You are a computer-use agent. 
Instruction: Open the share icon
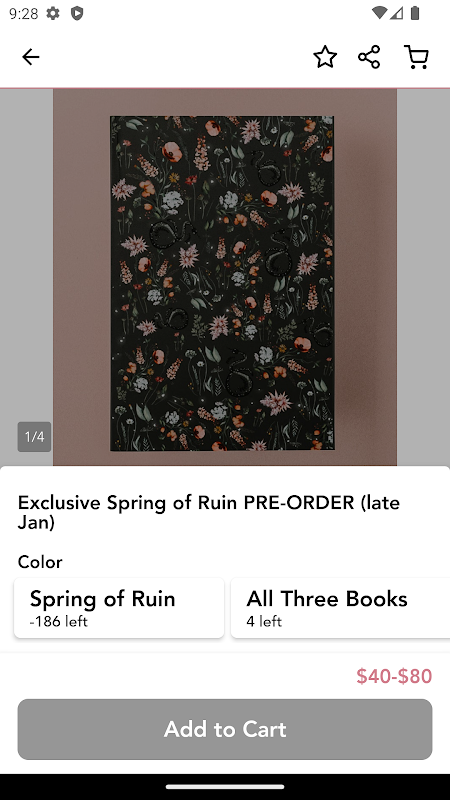point(369,57)
